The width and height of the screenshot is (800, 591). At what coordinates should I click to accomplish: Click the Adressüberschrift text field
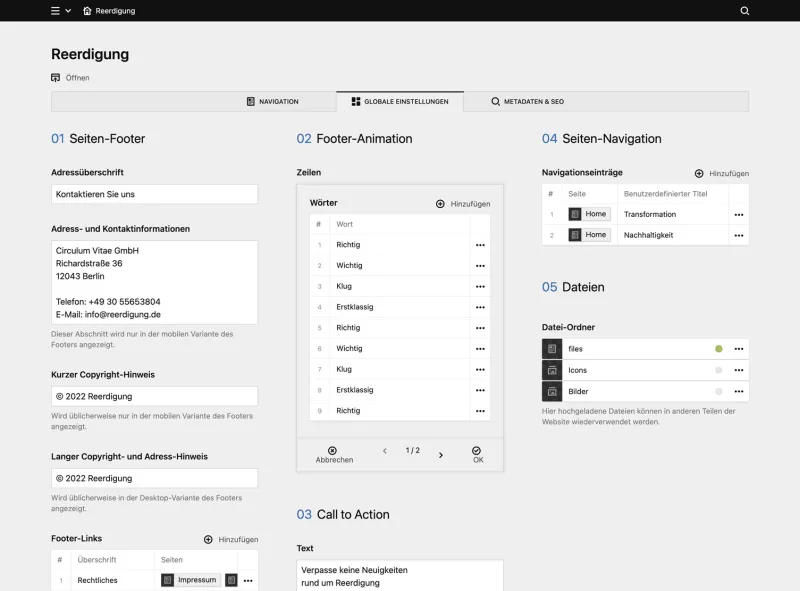154,193
